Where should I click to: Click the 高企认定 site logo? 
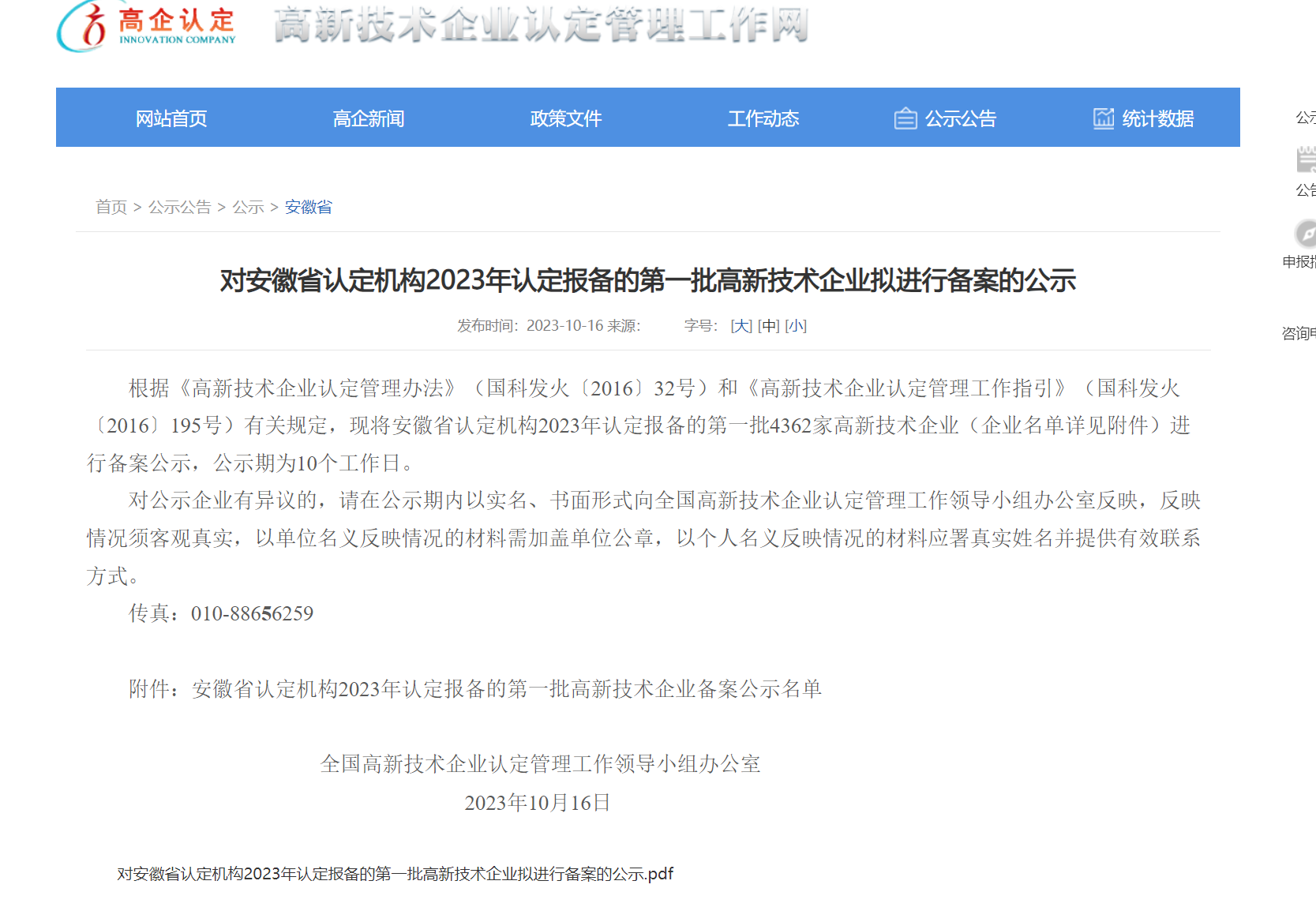(148, 26)
